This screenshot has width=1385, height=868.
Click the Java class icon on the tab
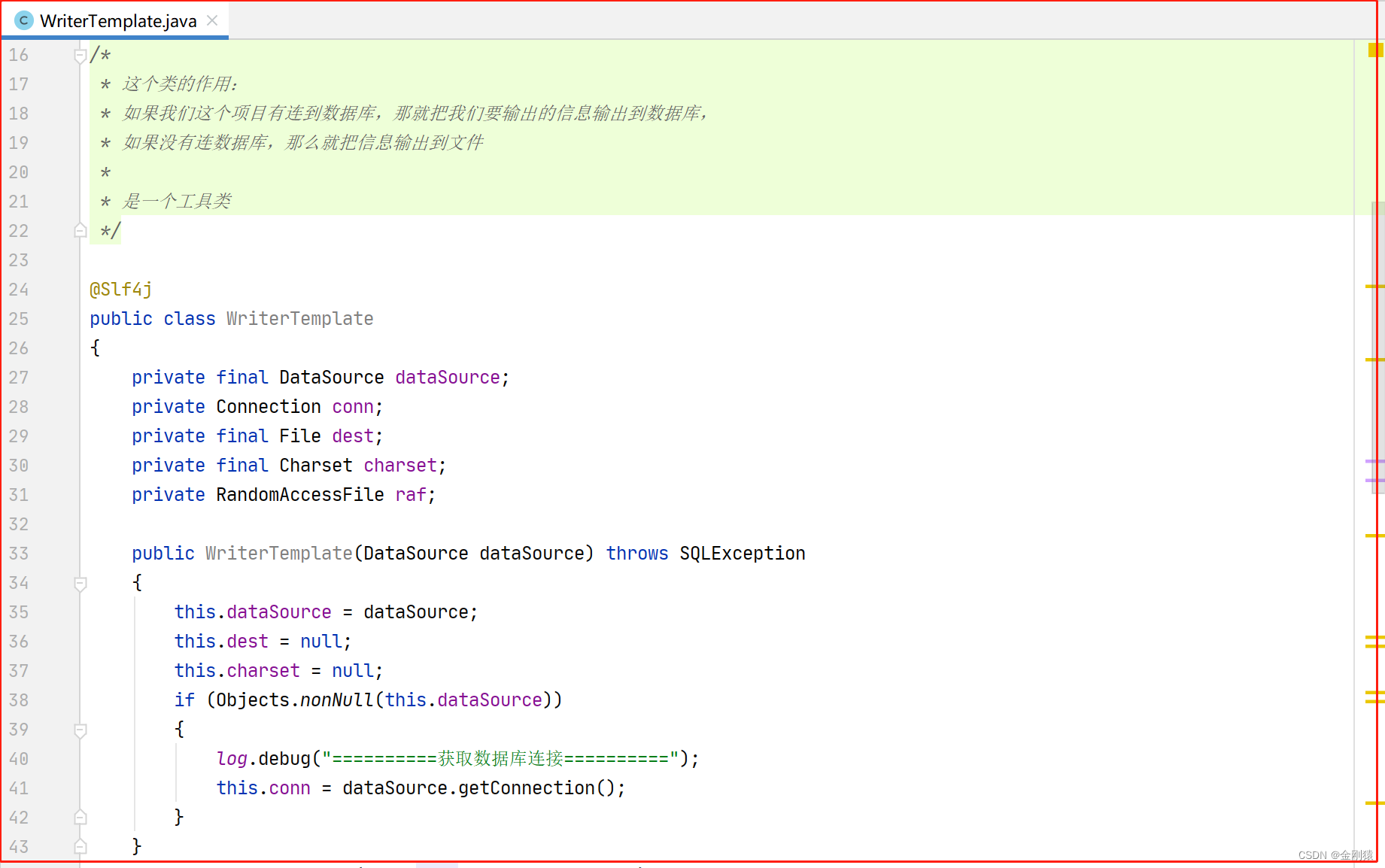(x=23, y=20)
